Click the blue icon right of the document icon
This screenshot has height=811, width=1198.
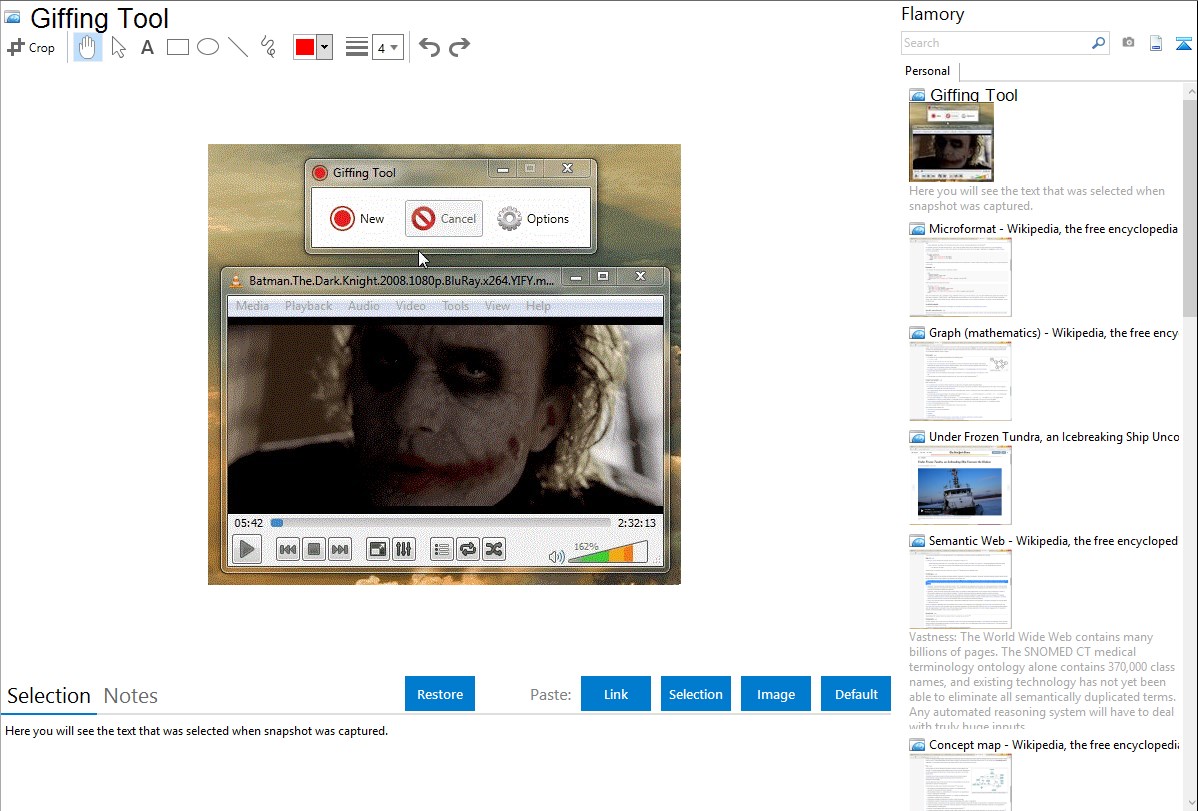click(x=1183, y=43)
